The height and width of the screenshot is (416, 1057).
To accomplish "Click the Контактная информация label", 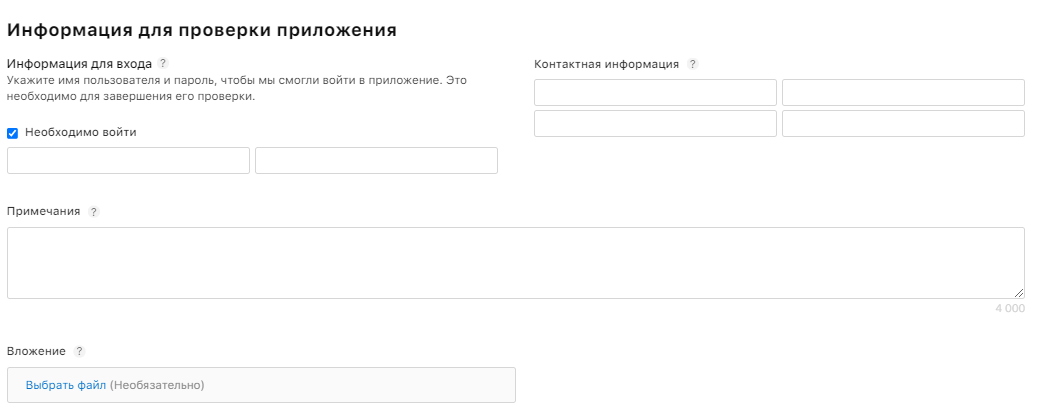I will [x=606, y=65].
